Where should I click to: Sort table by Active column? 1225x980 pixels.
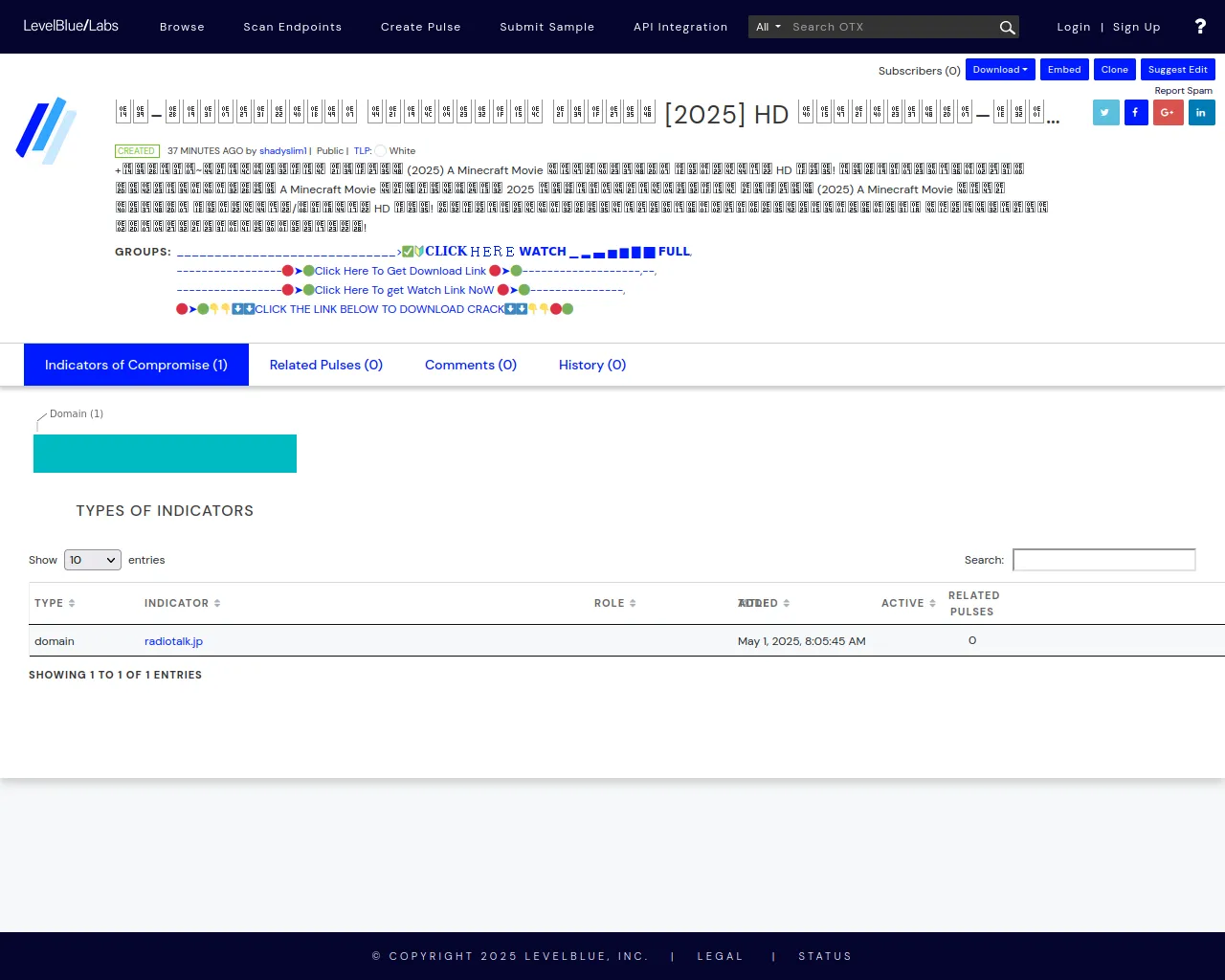(x=908, y=603)
